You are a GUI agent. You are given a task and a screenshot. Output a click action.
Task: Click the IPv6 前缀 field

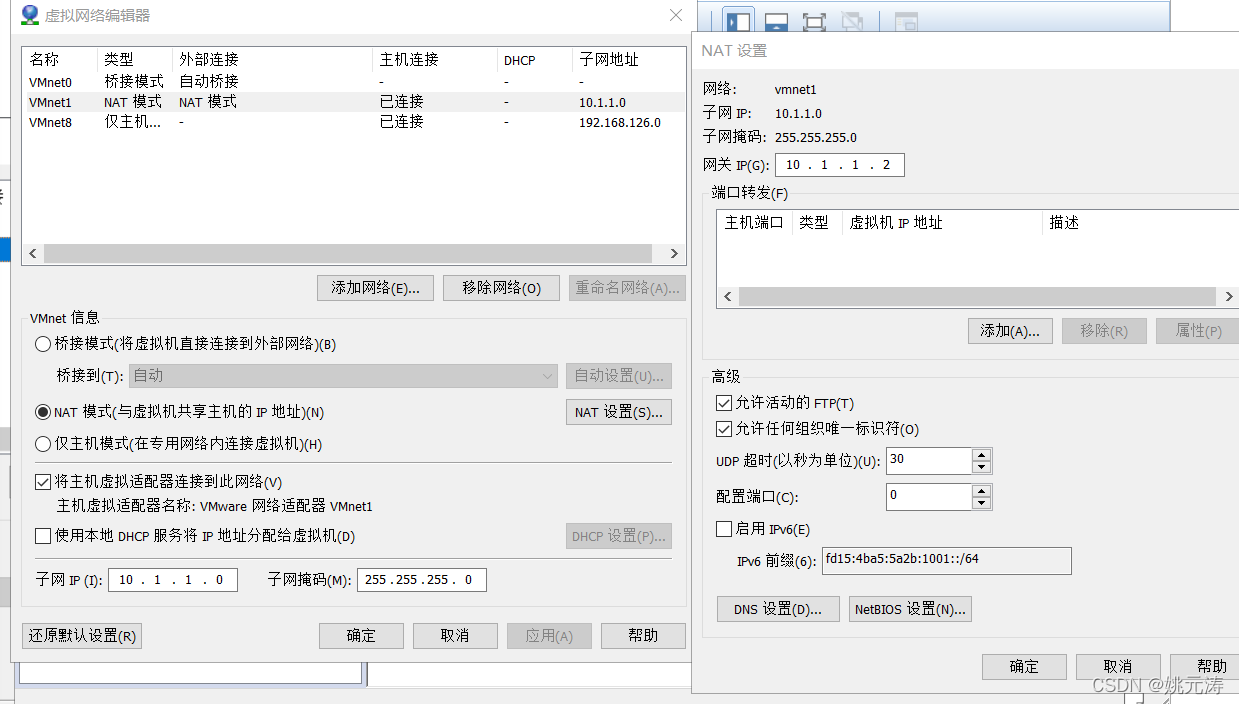coord(947,561)
